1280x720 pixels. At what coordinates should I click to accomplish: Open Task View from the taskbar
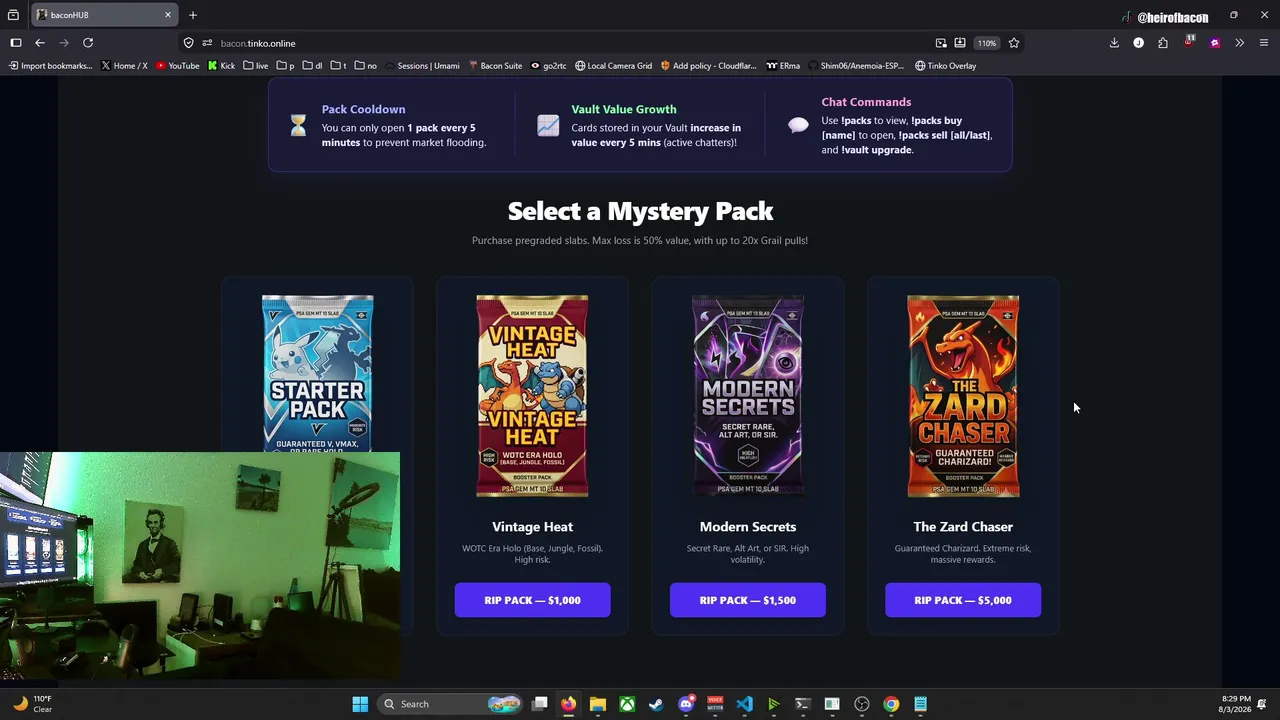click(x=540, y=704)
